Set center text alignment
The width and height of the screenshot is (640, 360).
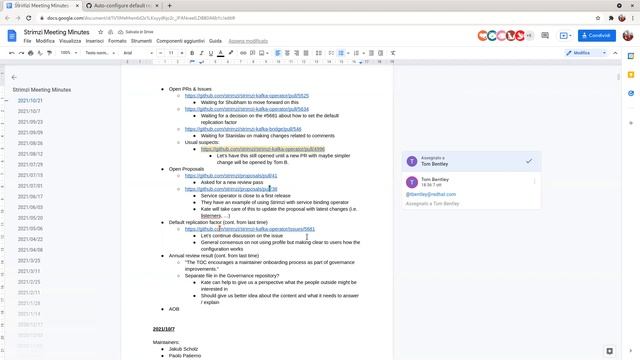287,53
